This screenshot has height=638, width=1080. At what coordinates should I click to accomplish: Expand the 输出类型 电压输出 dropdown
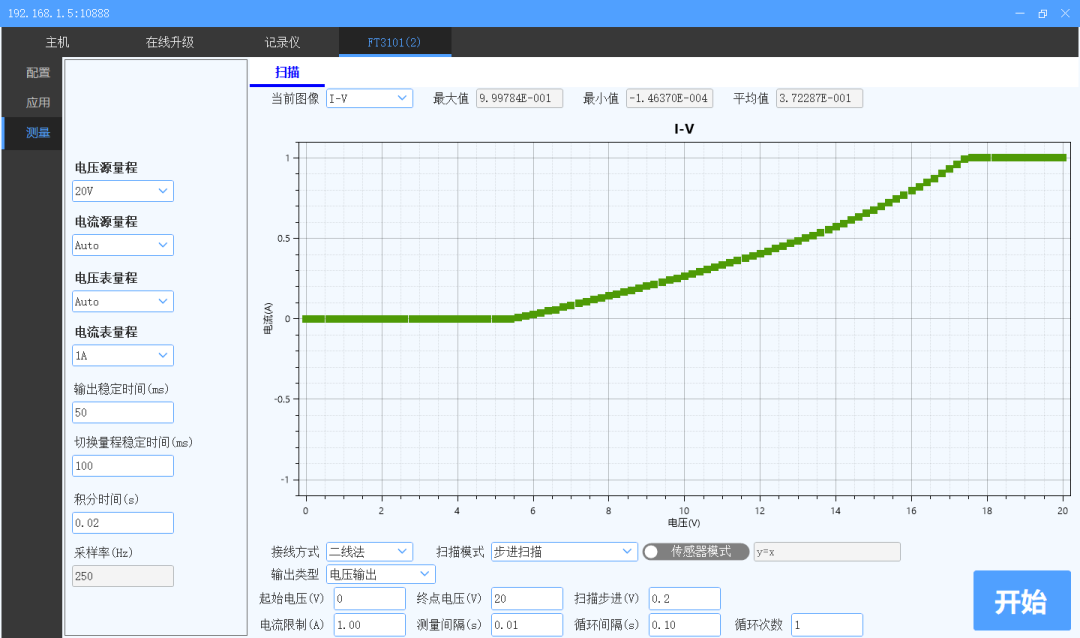coord(380,574)
